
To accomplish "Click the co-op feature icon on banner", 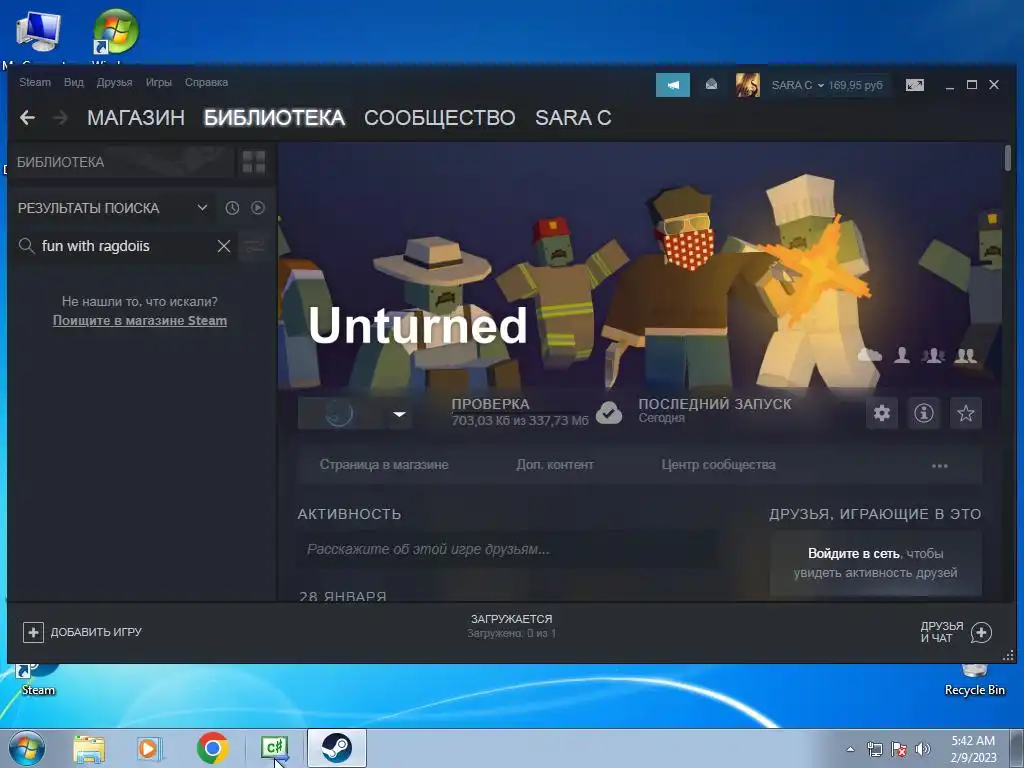I will (x=933, y=355).
